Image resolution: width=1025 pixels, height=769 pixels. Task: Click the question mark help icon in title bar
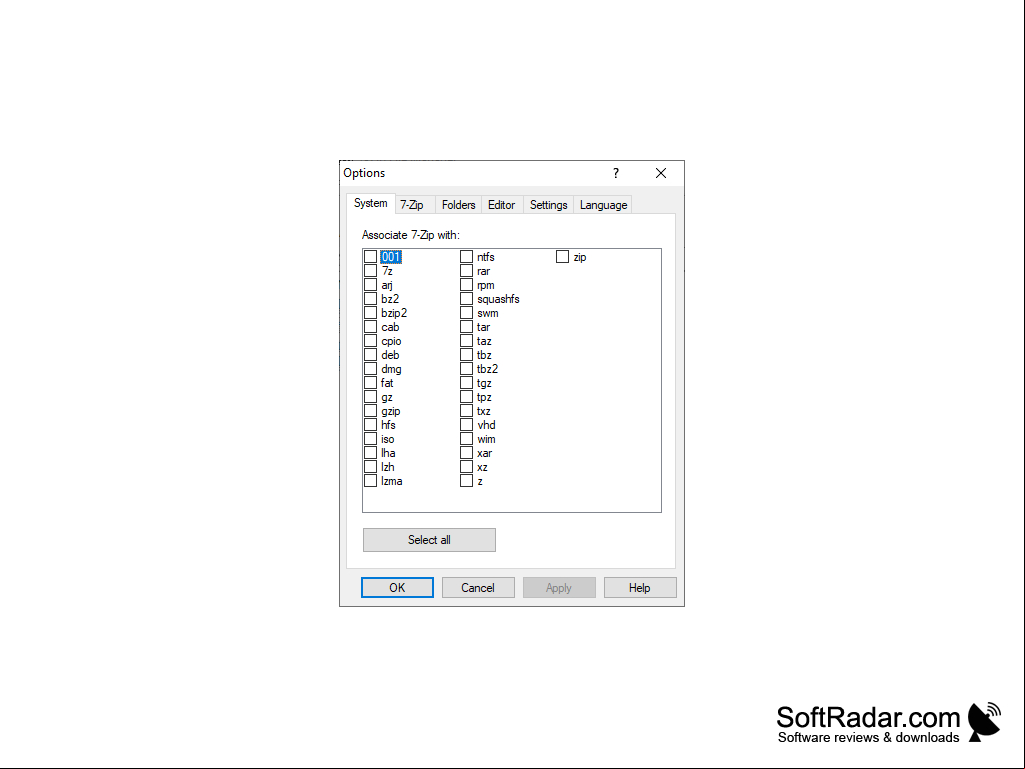[616, 173]
